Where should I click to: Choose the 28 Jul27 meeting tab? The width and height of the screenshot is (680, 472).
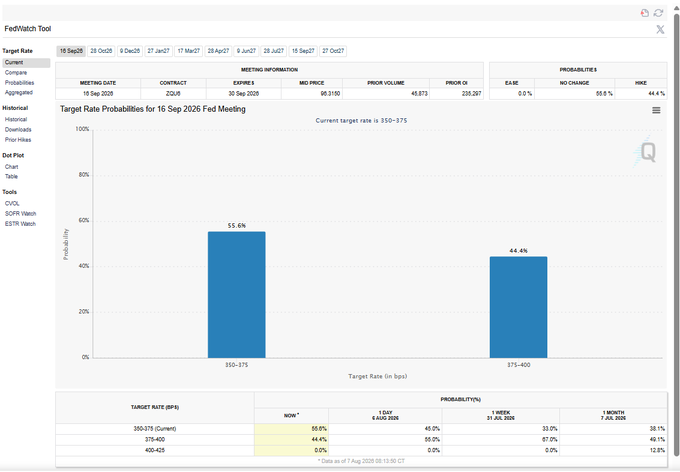pos(274,51)
